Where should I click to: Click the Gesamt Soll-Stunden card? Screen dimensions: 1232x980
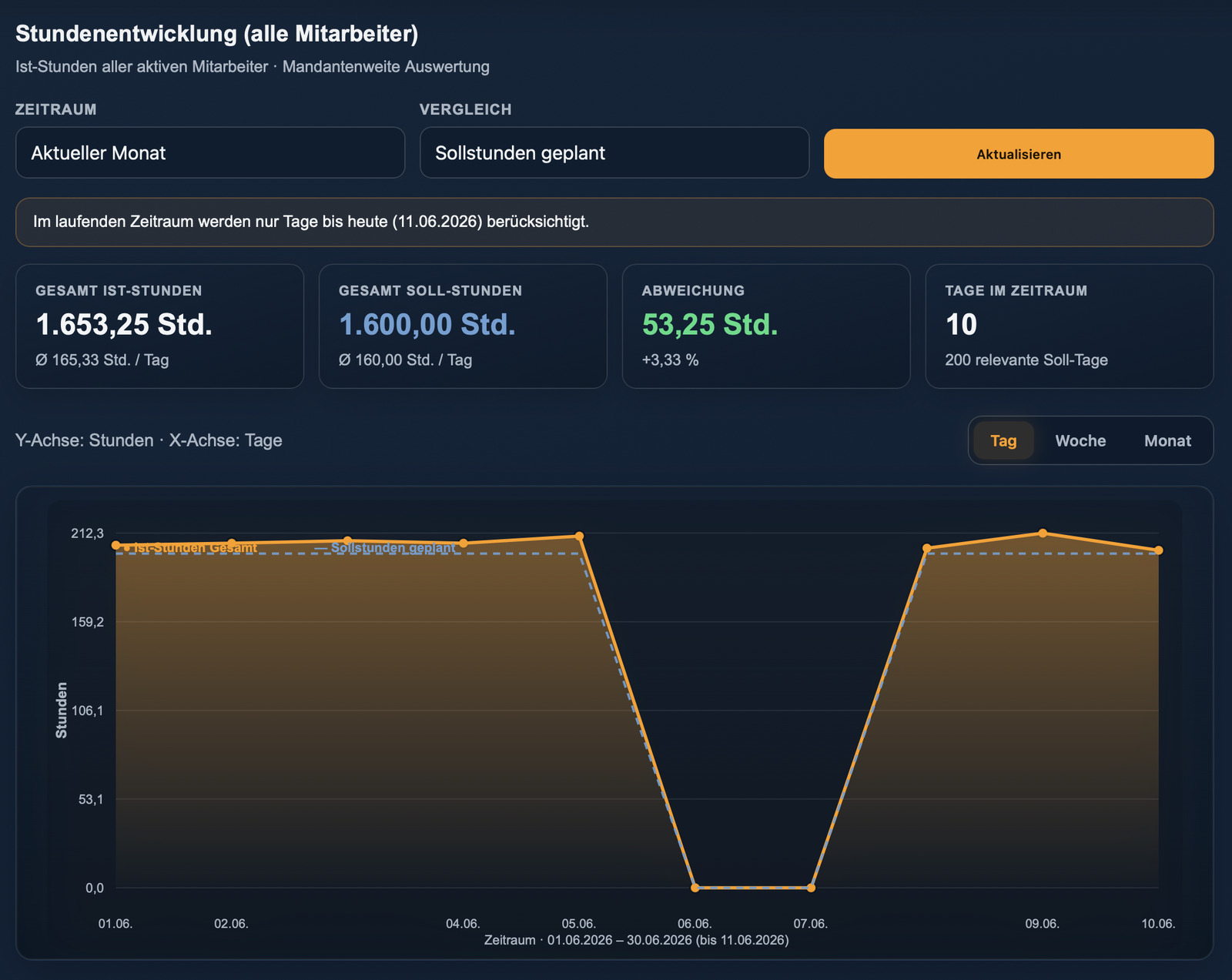[463, 326]
